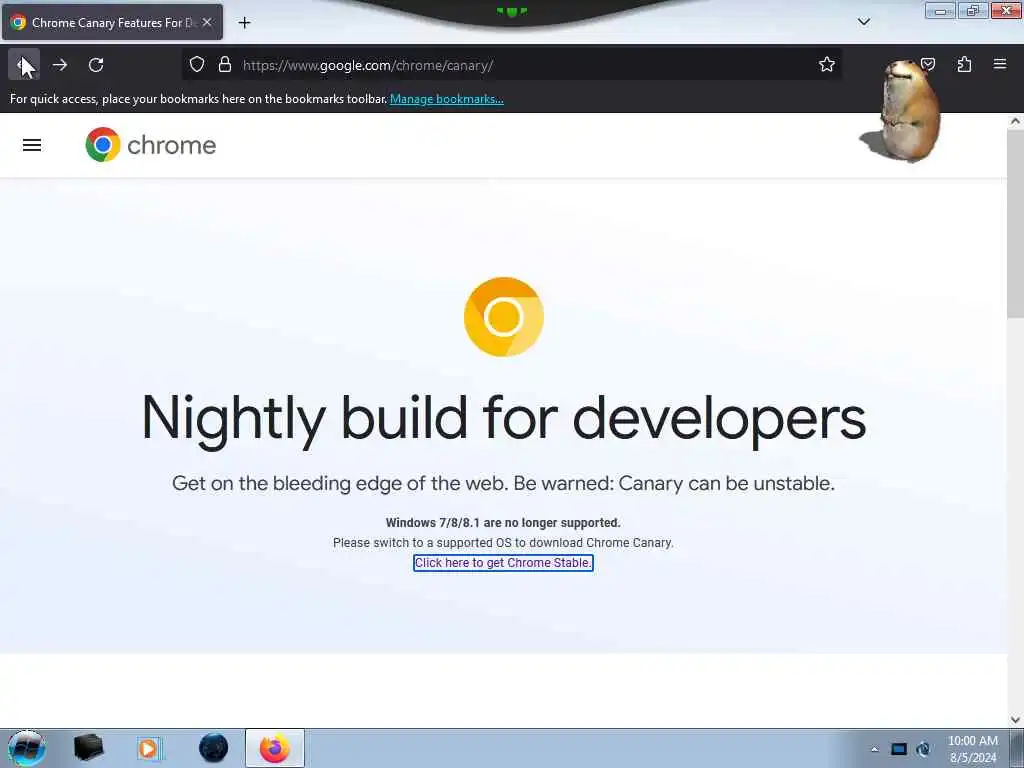The width and height of the screenshot is (1024, 768).
Task: Reload the current page
Action: point(96,65)
